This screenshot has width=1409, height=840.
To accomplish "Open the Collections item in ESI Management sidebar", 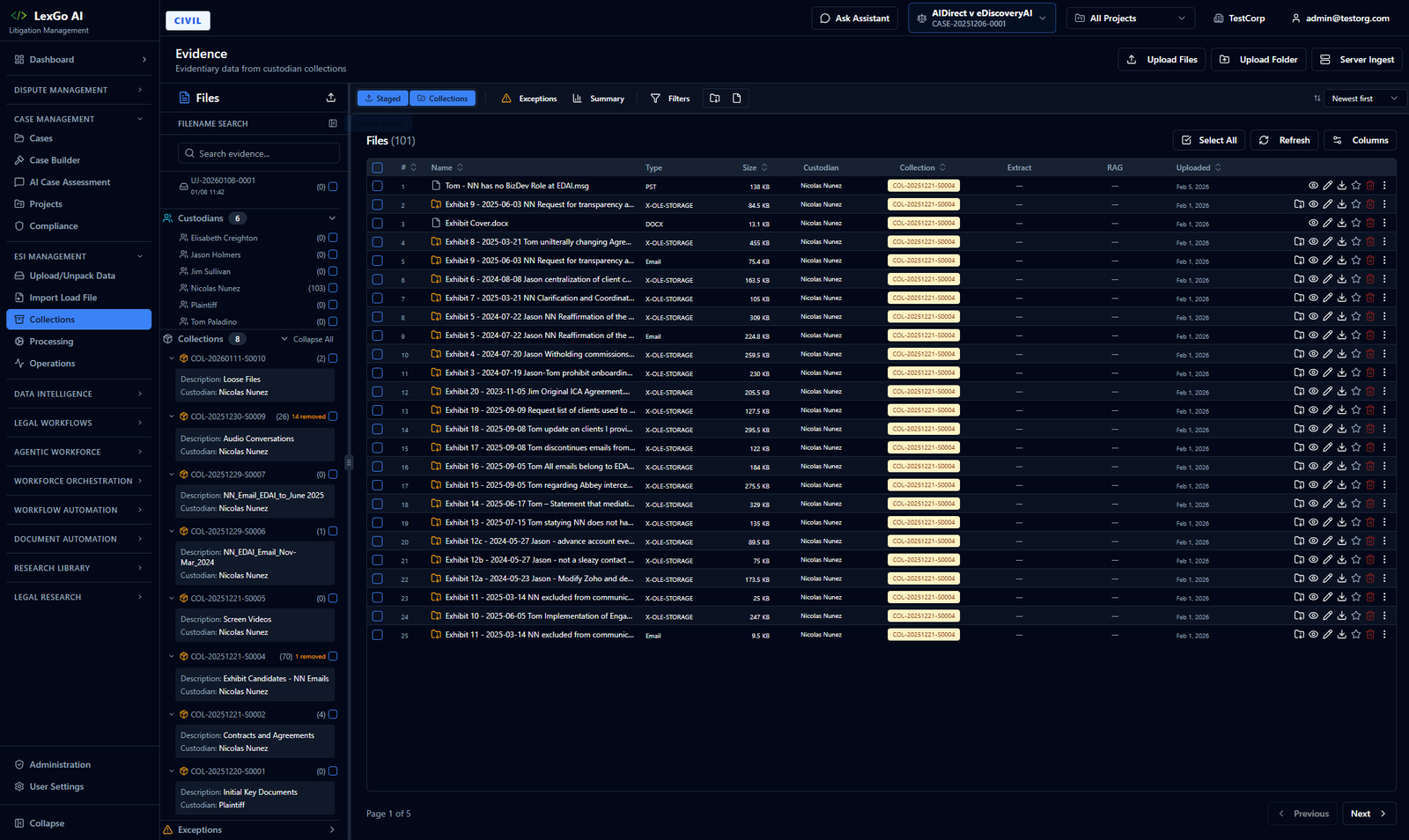I will click(78, 320).
